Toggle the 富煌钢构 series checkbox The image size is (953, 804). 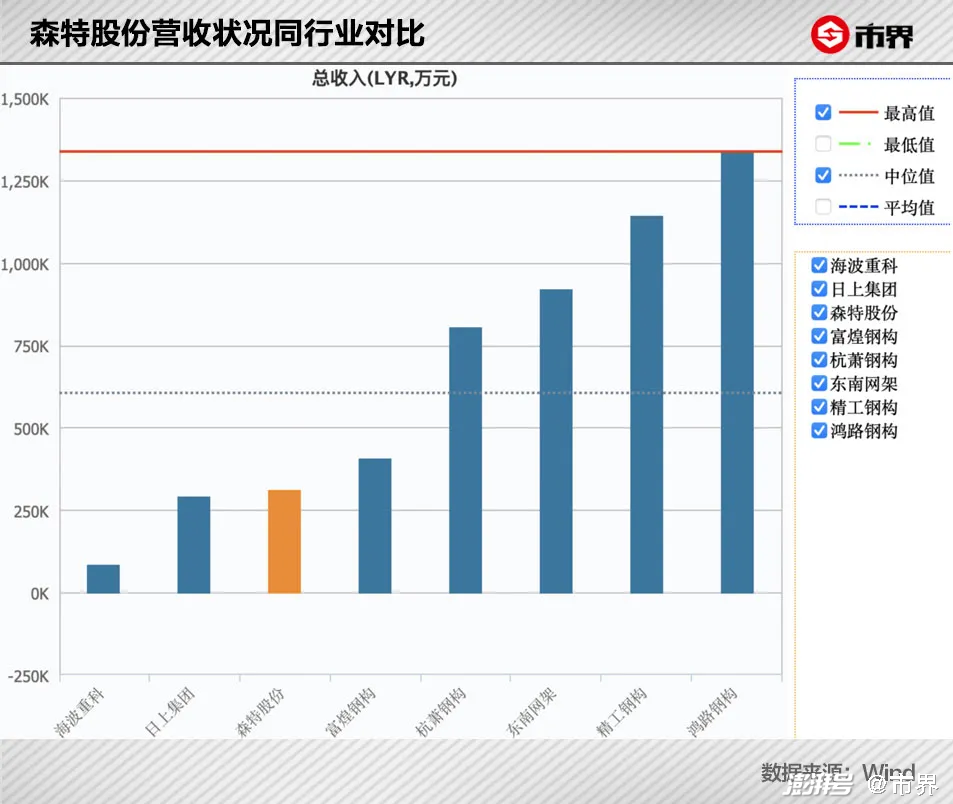click(819, 336)
